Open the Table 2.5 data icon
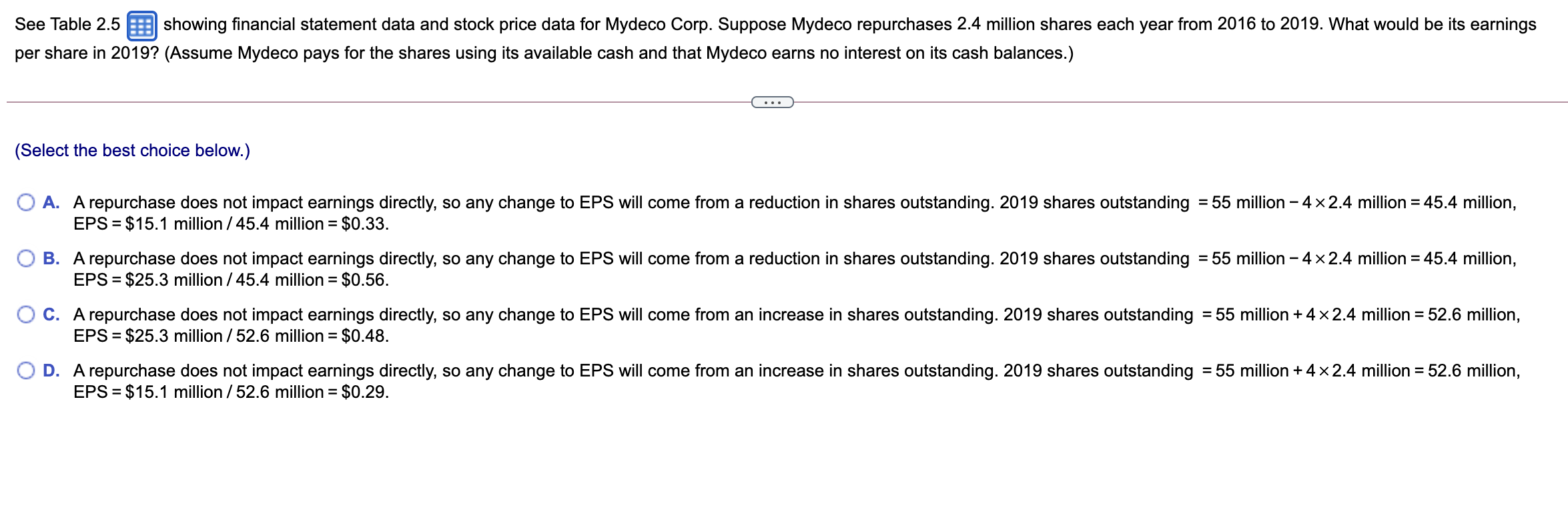The height and width of the screenshot is (518, 1568). pos(141,26)
